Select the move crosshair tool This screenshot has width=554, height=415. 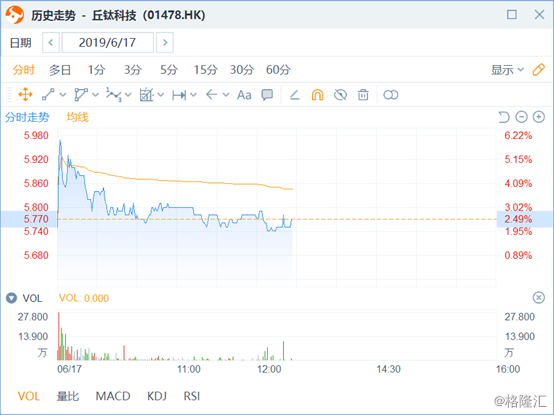point(25,95)
